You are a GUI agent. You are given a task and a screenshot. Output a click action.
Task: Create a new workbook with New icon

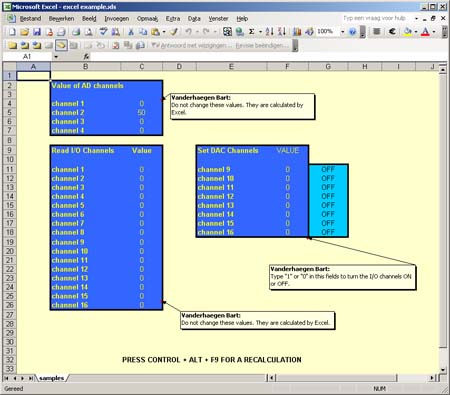point(12,32)
